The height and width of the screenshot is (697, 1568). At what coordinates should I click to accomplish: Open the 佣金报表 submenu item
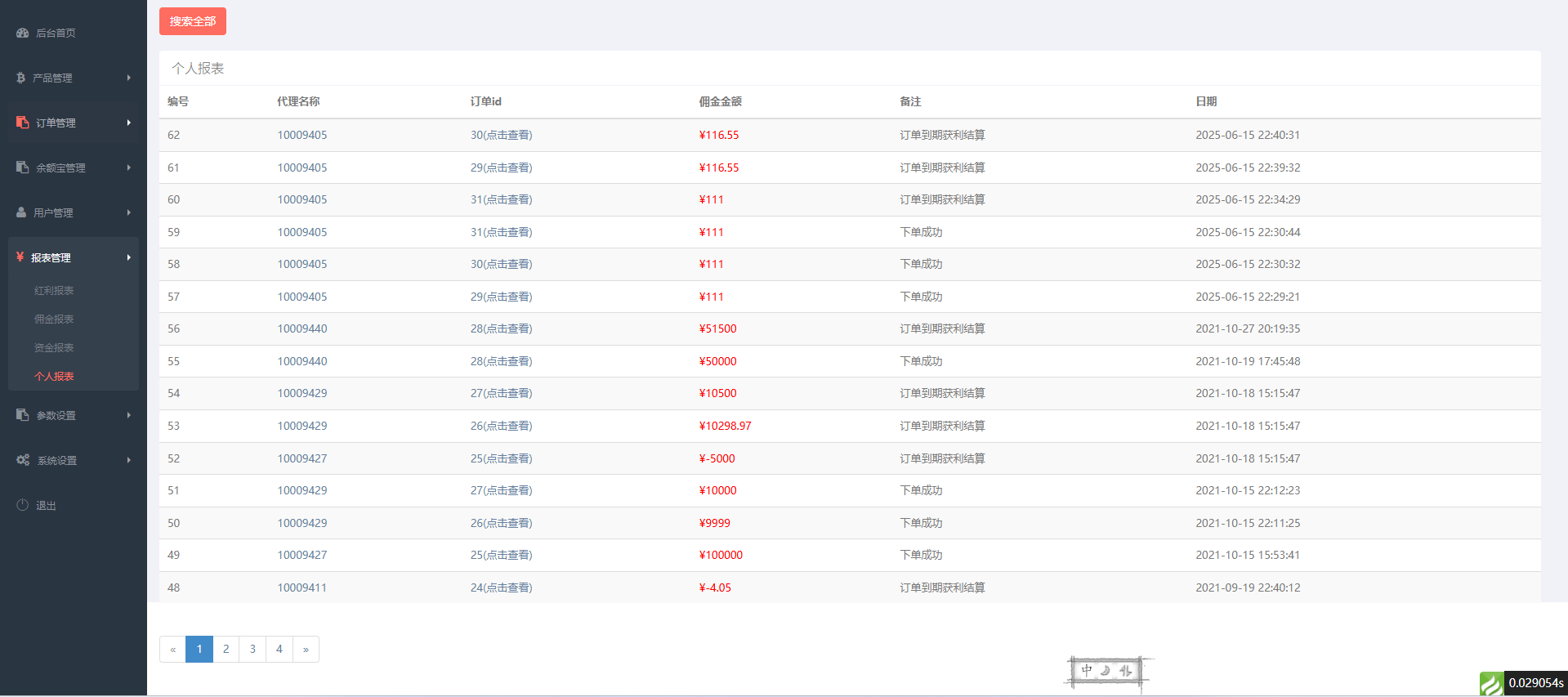point(54,319)
